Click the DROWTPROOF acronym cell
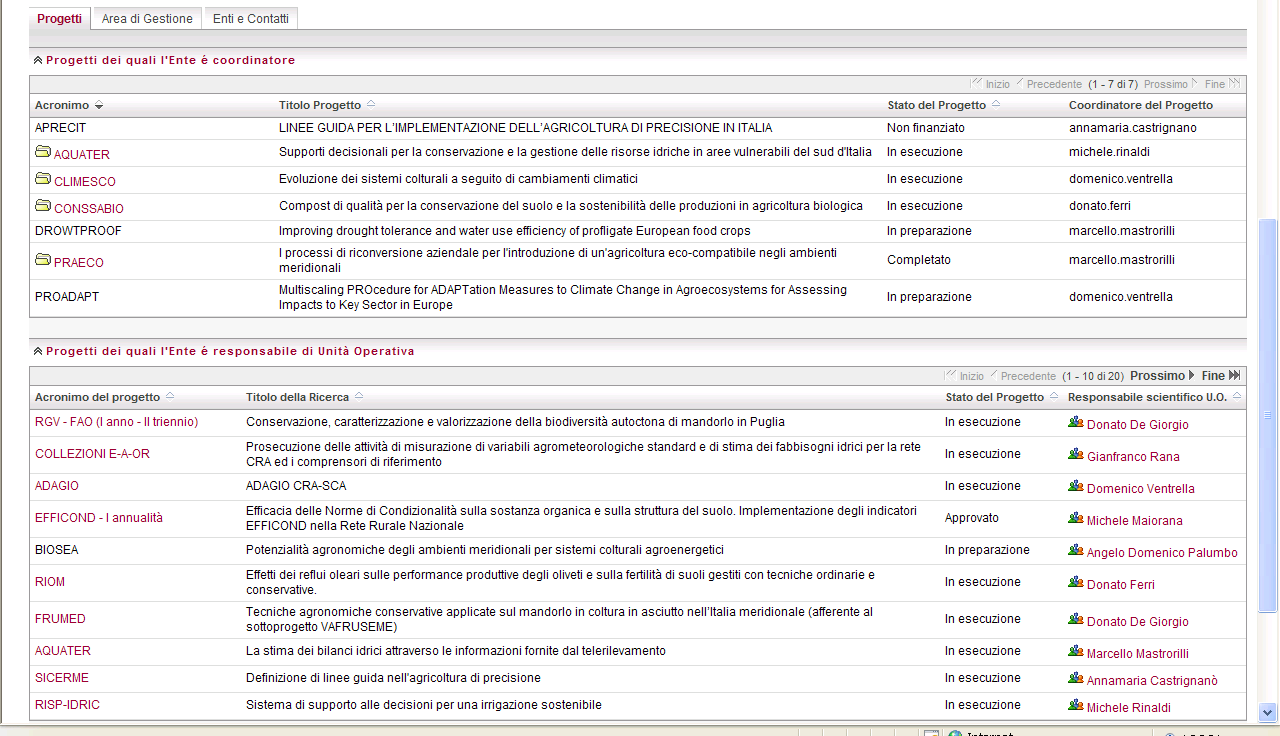Viewport: 1280px width, 736px height. [78, 231]
